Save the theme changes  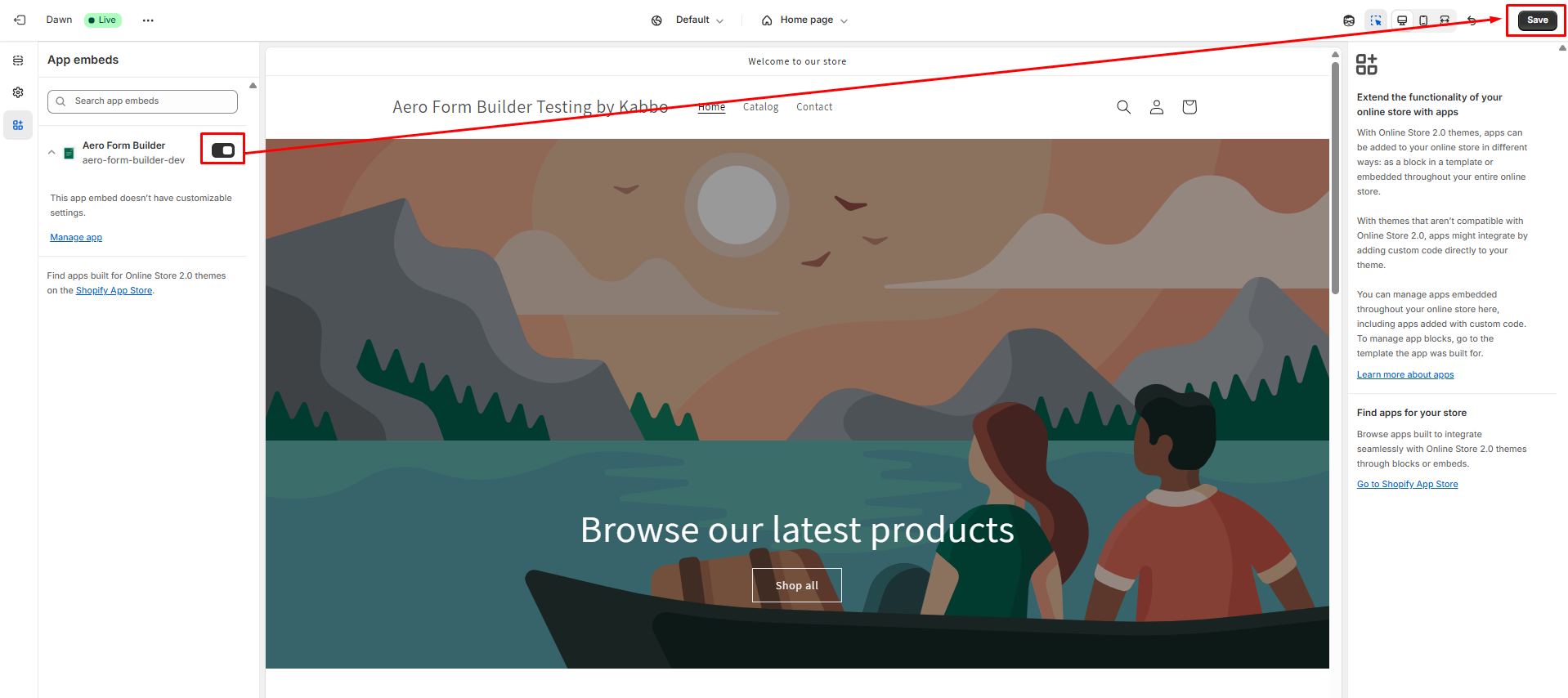point(1537,20)
